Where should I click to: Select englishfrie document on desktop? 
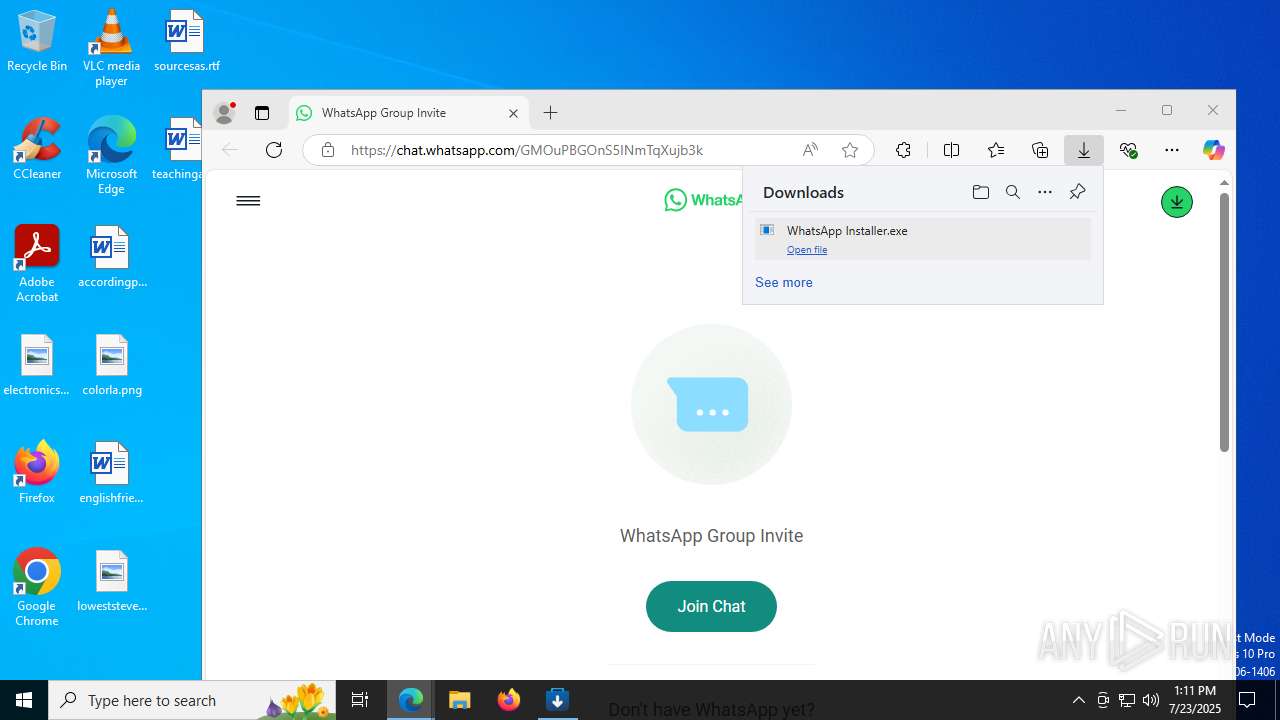click(x=111, y=474)
